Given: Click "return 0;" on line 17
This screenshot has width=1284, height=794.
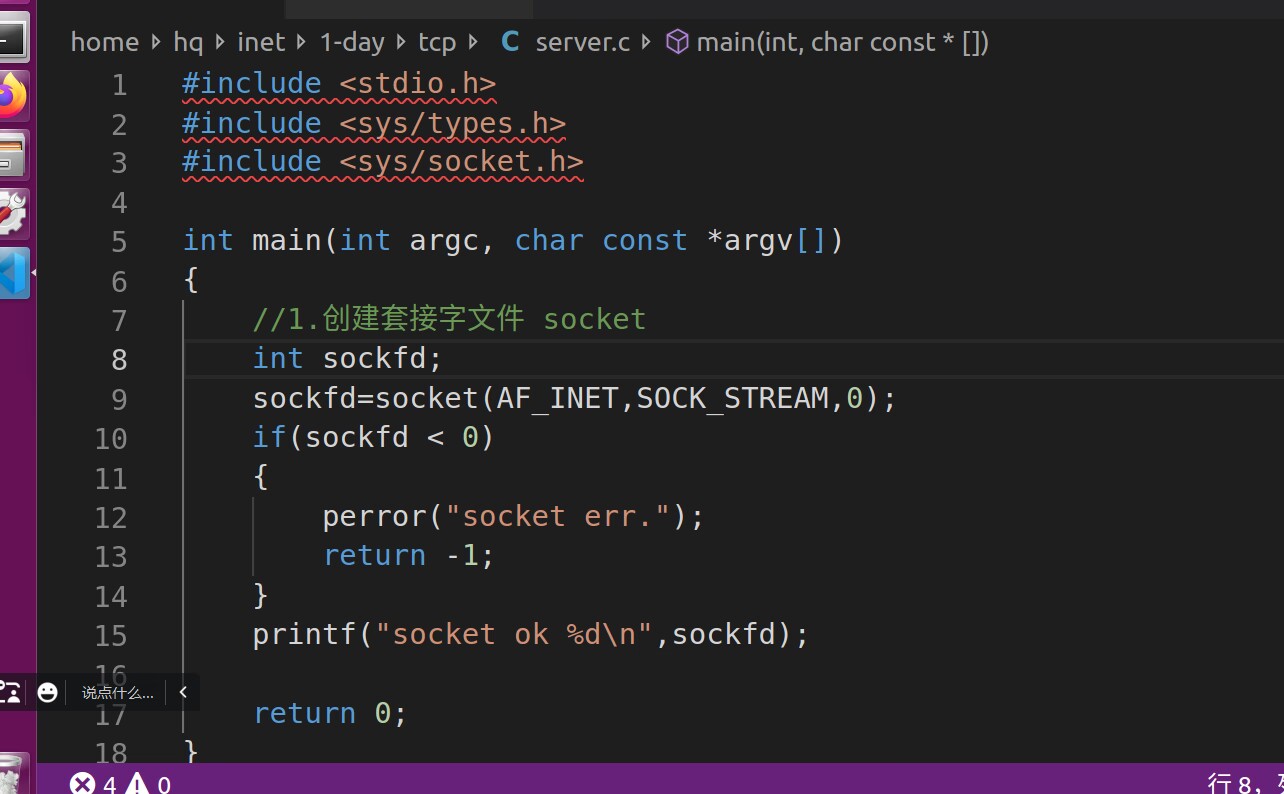Looking at the screenshot, I should 330,713.
